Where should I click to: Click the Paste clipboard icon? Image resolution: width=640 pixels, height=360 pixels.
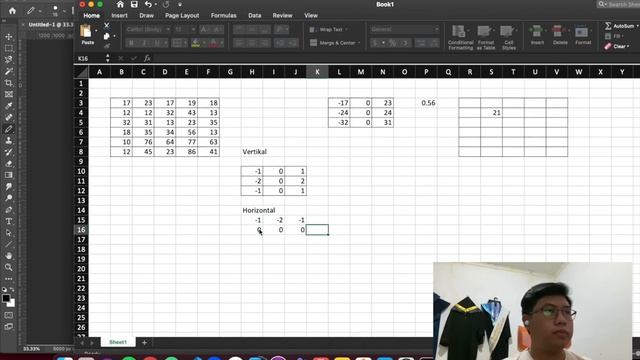(86, 31)
